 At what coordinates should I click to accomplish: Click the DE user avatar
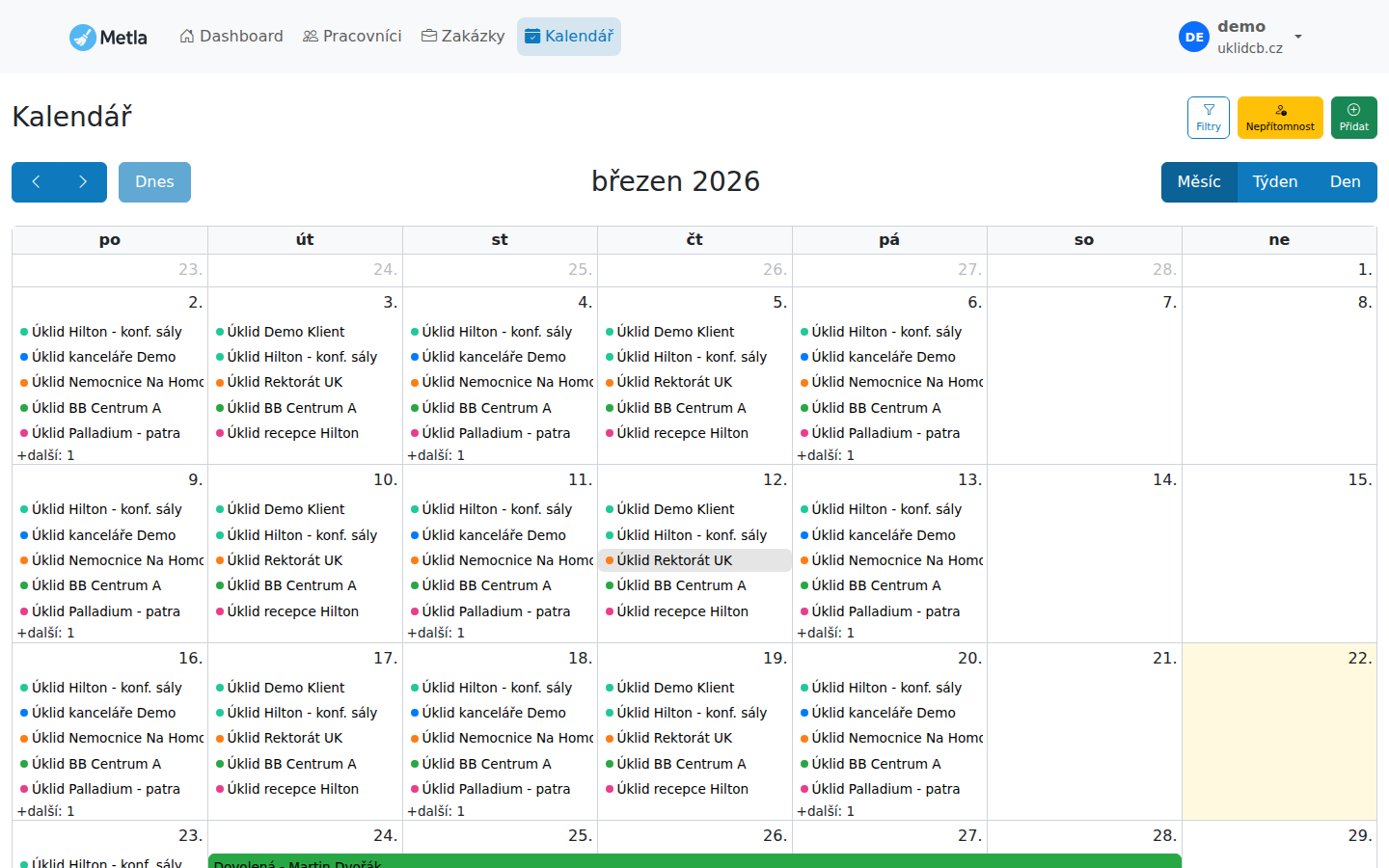click(1193, 37)
